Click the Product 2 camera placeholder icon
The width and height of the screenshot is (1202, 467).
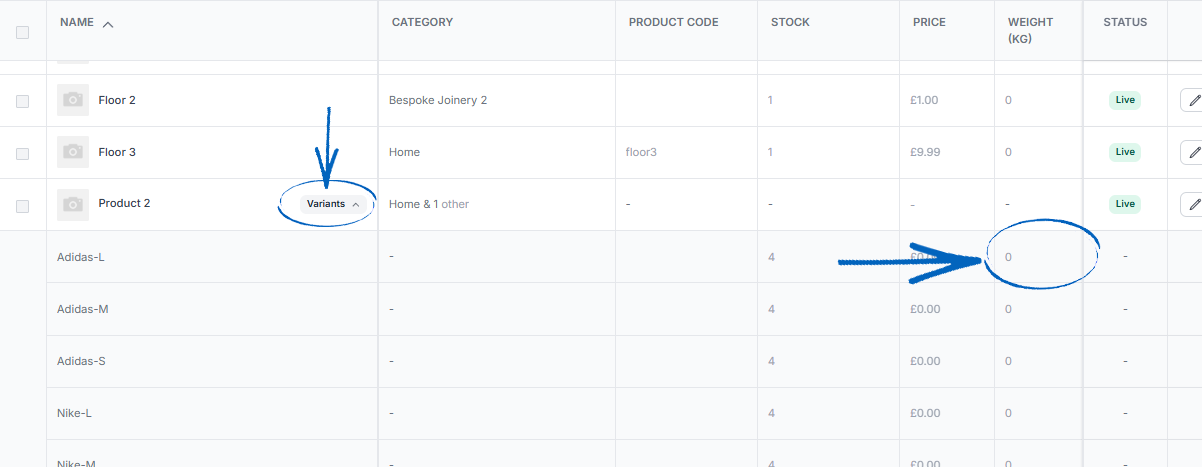click(x=73, y=204)
